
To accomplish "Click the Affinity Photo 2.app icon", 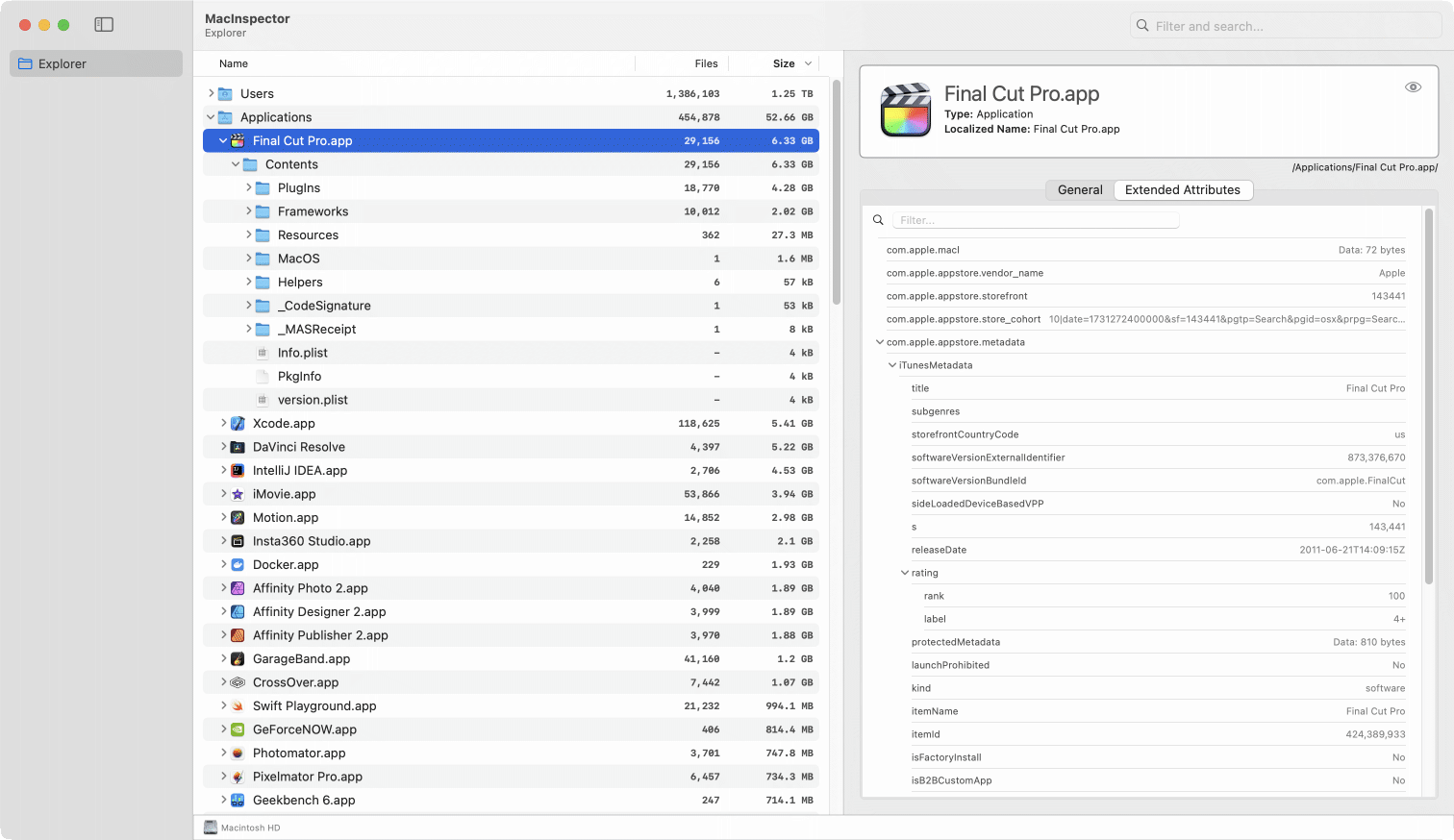I will [238, 588].
